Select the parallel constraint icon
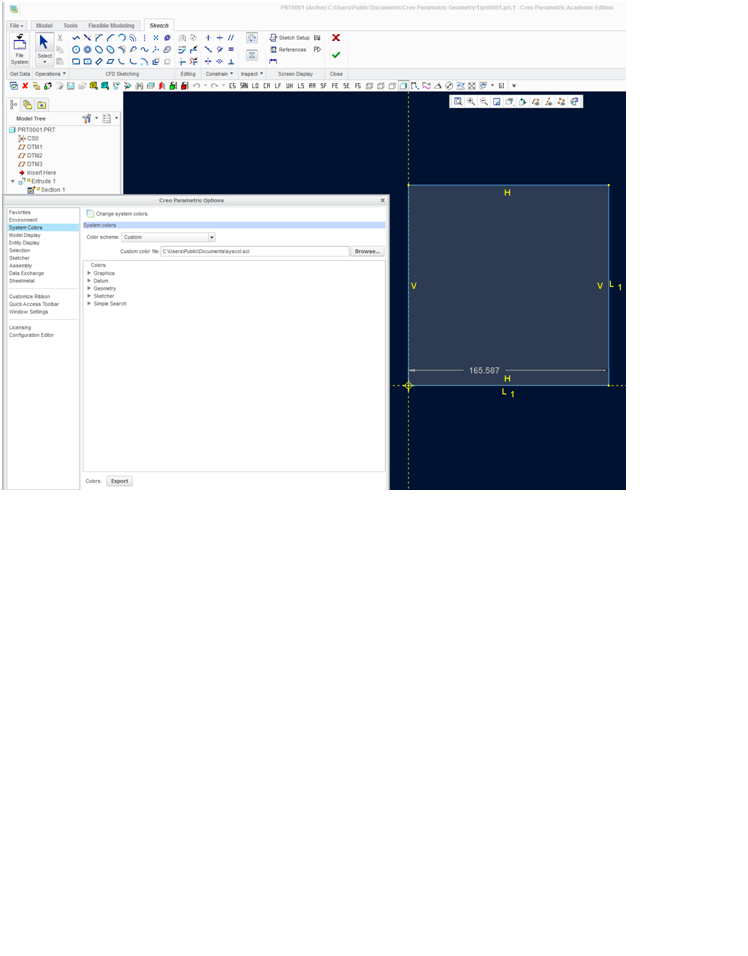 click(231, 38)
